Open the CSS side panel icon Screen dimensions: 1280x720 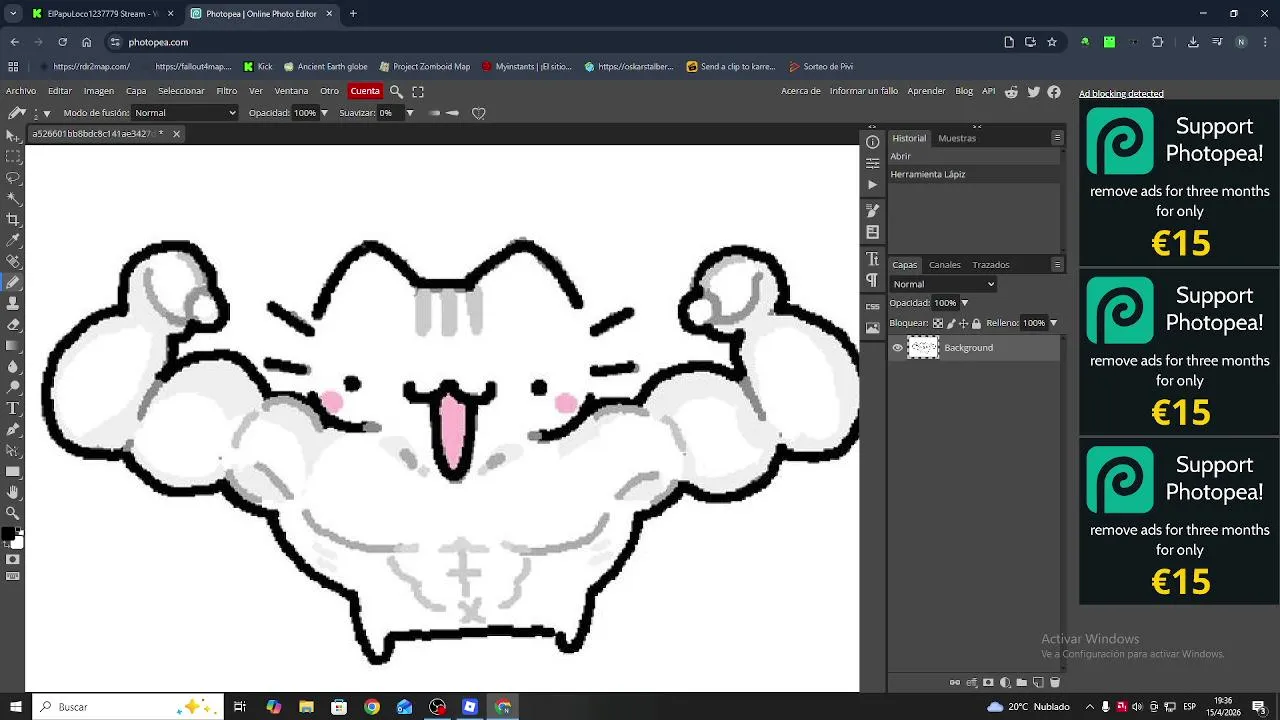873,307
